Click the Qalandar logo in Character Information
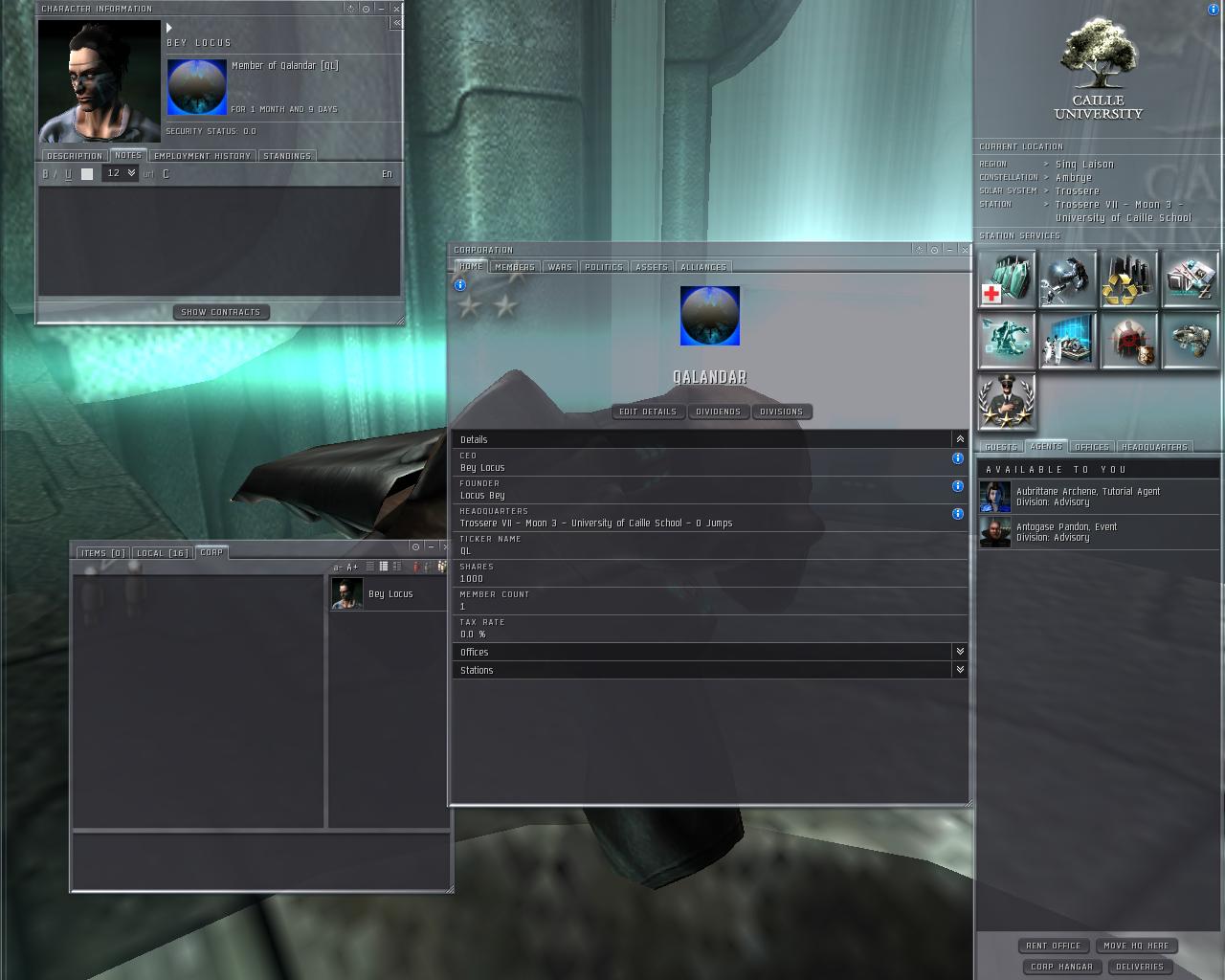This screenshot has width=1225, height=980. click(197, 87)
